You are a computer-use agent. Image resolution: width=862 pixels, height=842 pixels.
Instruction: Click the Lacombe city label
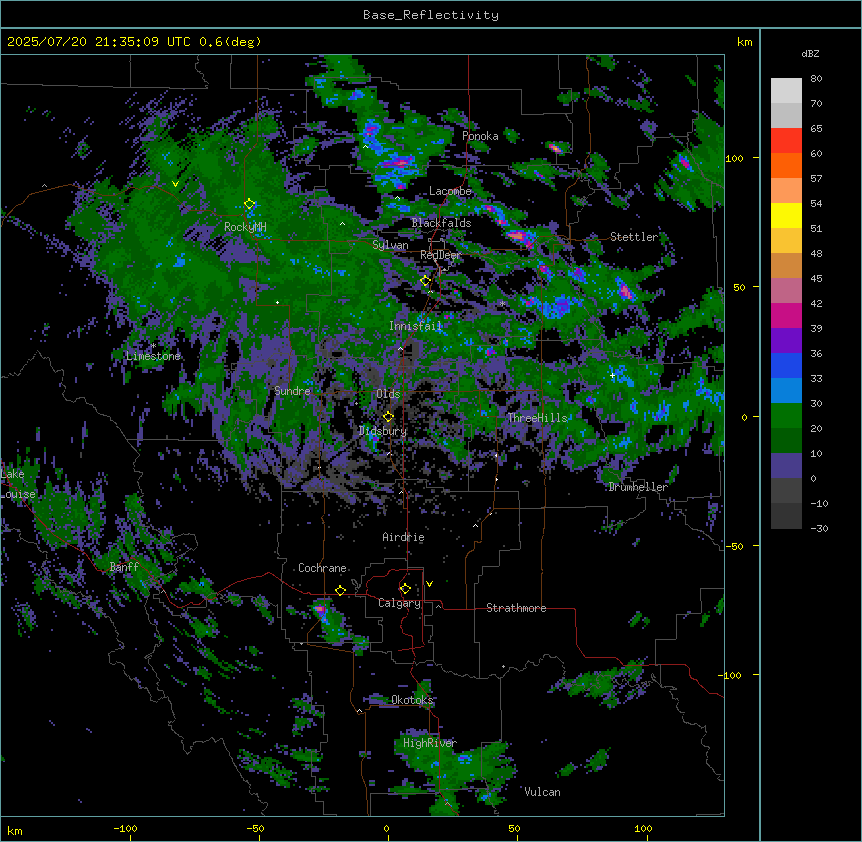(x=450, y=191)
